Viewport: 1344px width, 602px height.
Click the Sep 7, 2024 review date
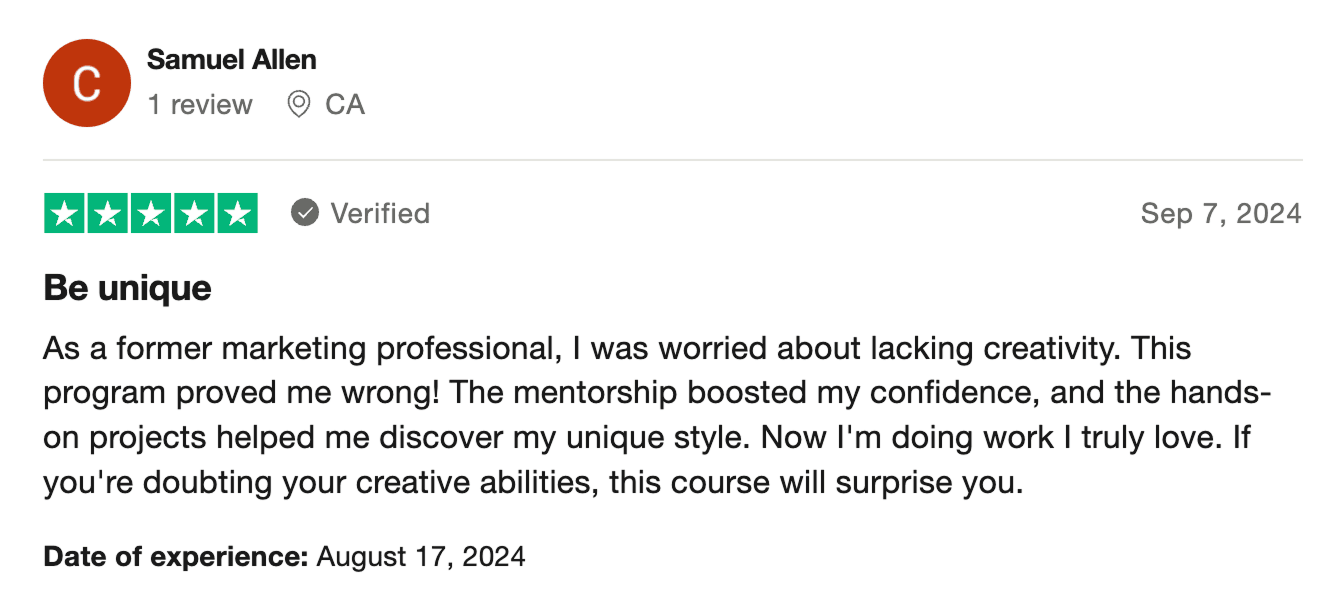pos(1220,213)
